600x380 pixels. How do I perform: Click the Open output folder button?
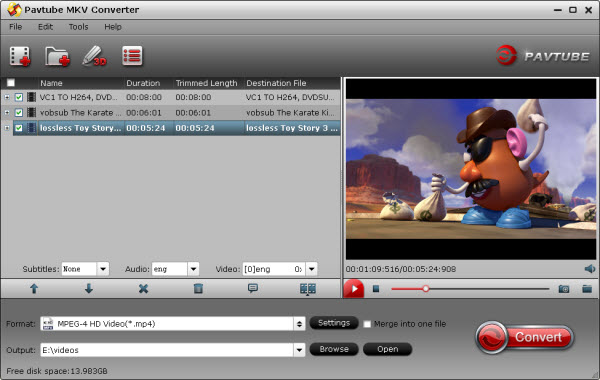pyautogui.click(x=387, y=349)
